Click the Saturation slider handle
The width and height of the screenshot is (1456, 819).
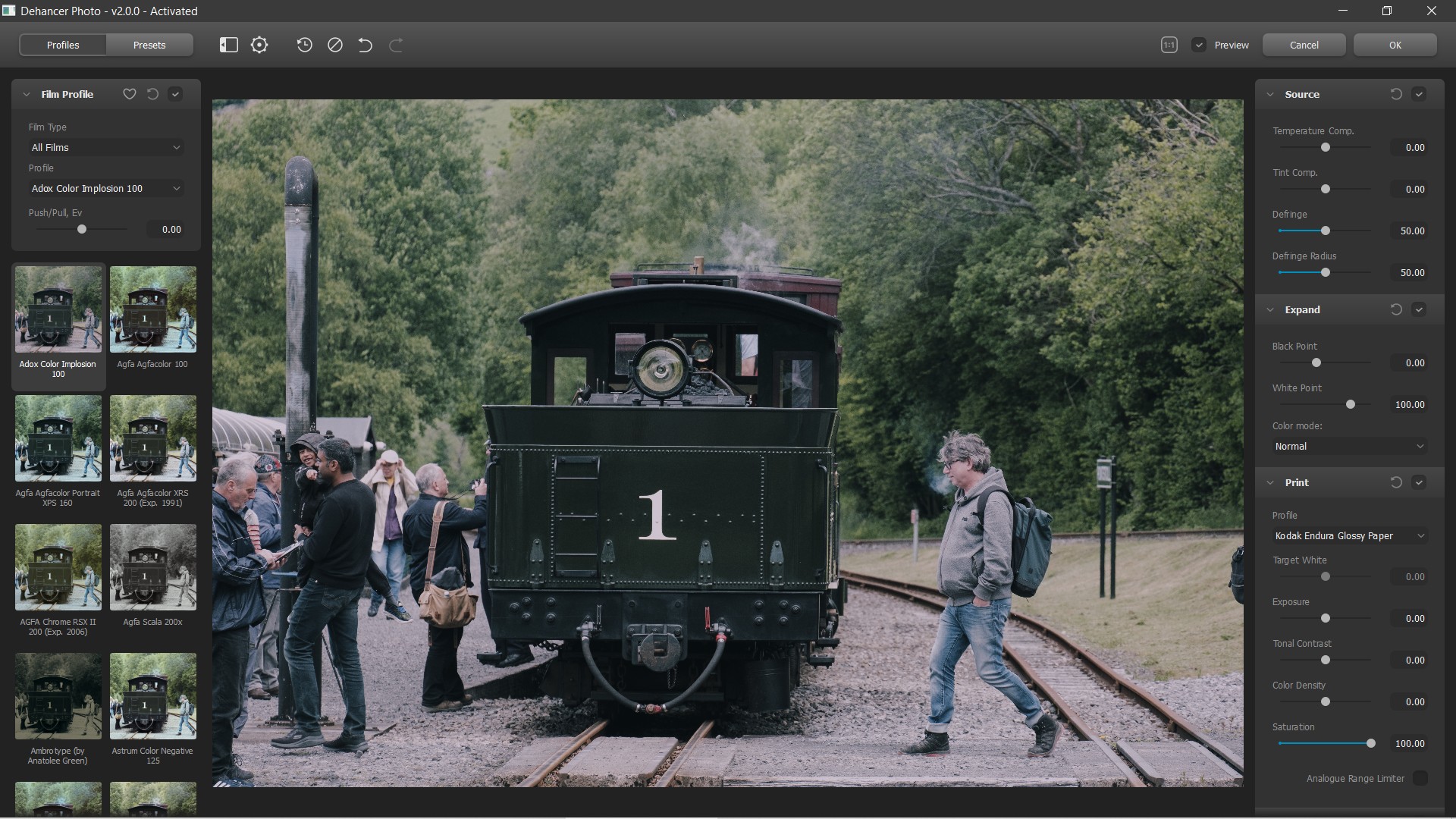(x=1370, y=743)
